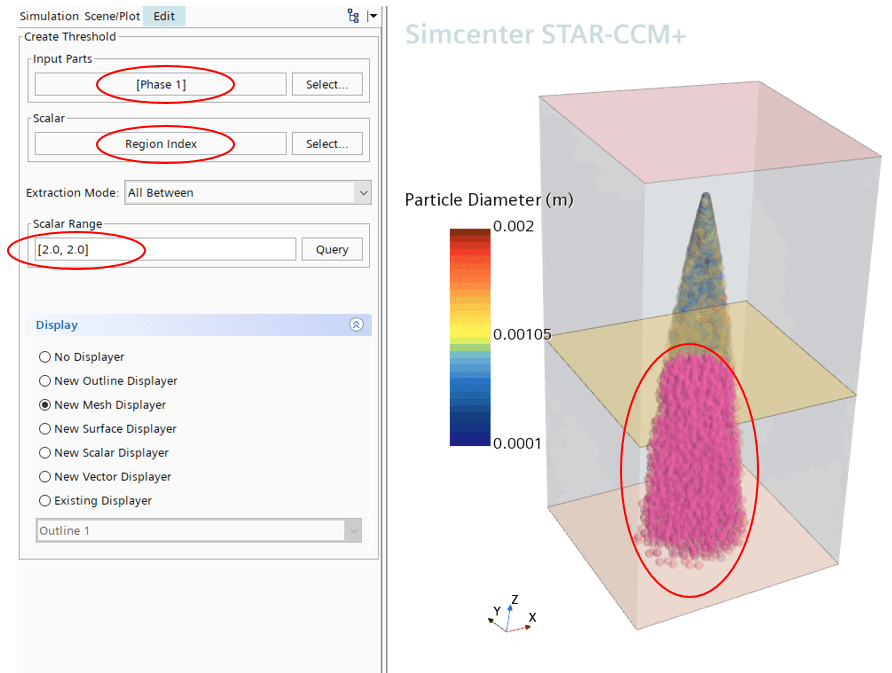Choose Existing Displayer radio button
This screenshot has height=673, width=892.
pos(44,501)
